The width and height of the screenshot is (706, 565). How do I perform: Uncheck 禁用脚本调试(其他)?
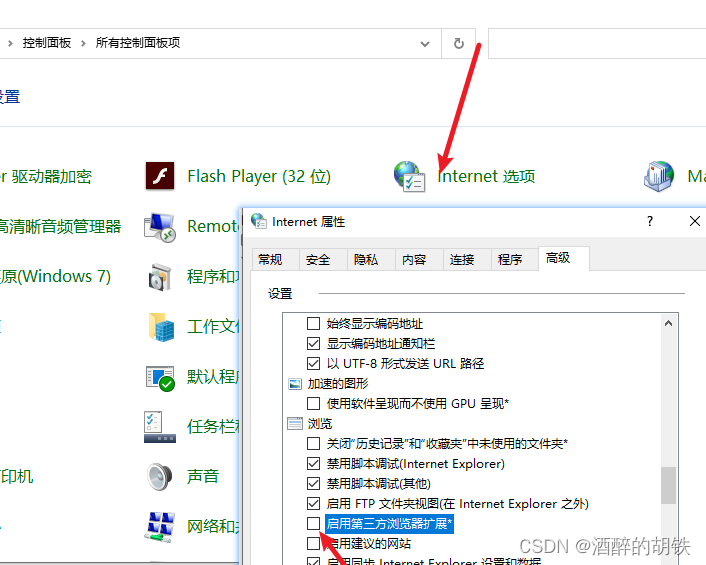coord(313,484)
